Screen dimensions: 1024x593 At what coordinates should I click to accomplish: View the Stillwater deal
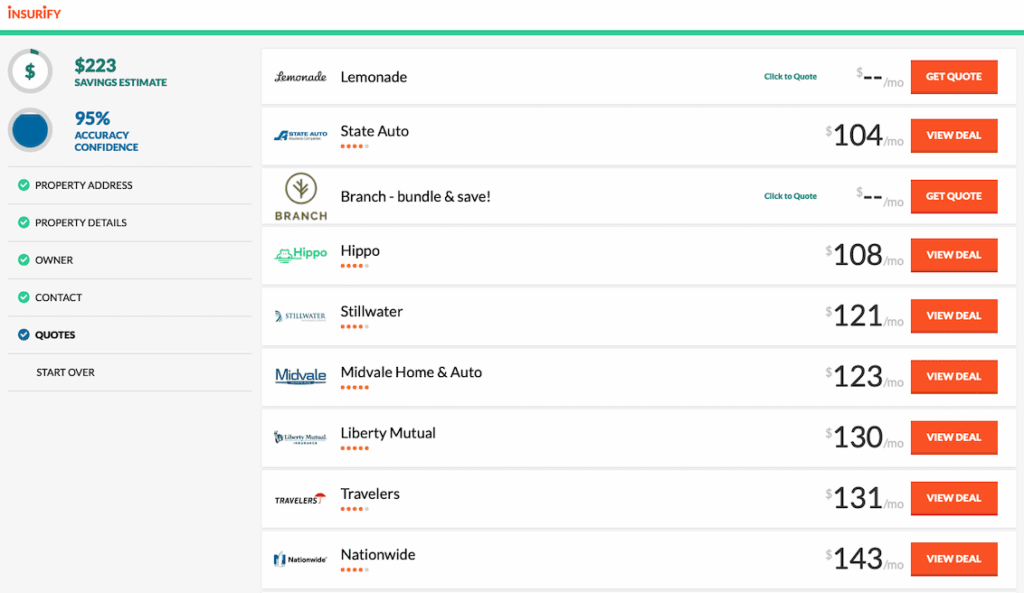pos(953,316)
